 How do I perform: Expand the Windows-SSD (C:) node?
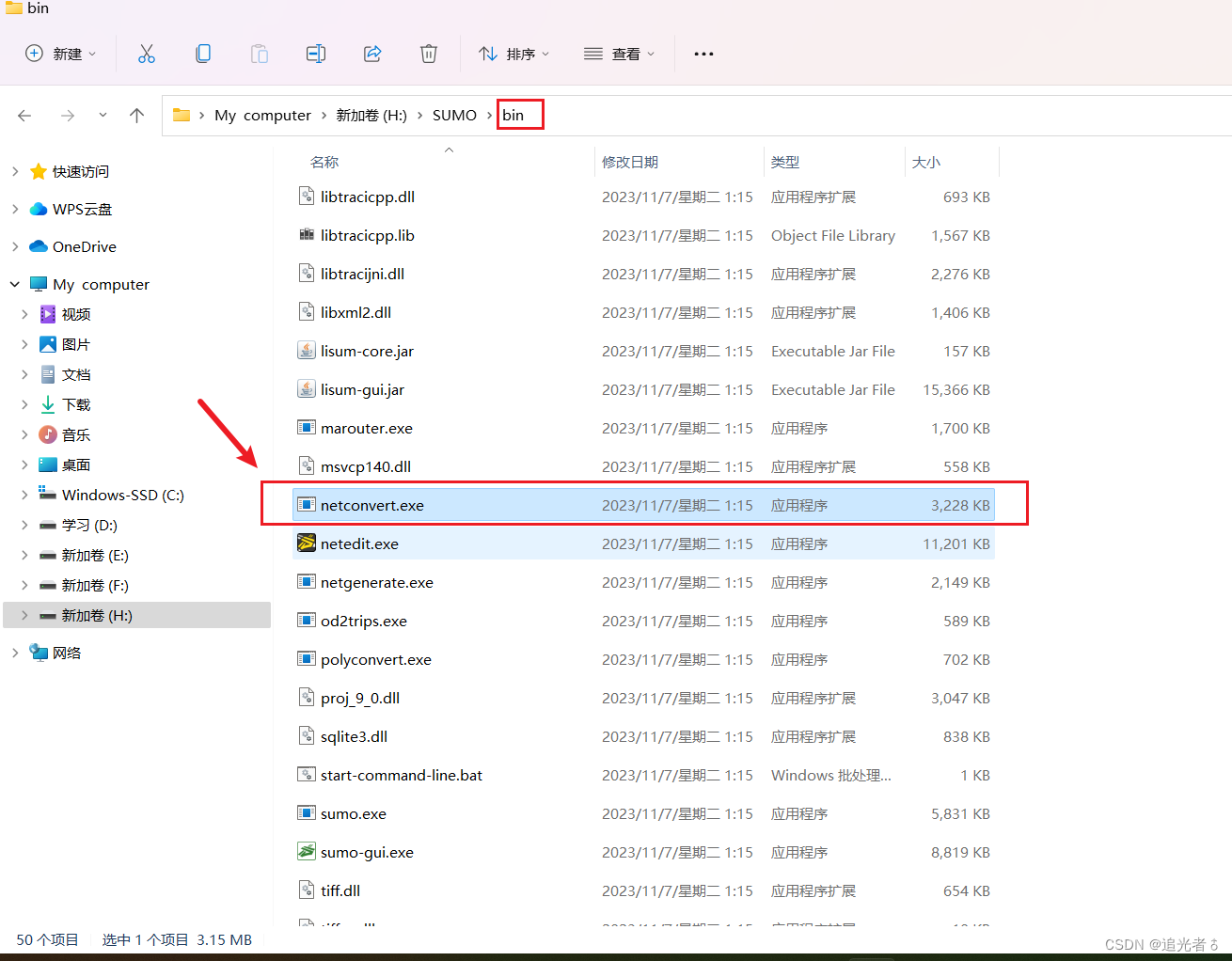pos(24,495)
